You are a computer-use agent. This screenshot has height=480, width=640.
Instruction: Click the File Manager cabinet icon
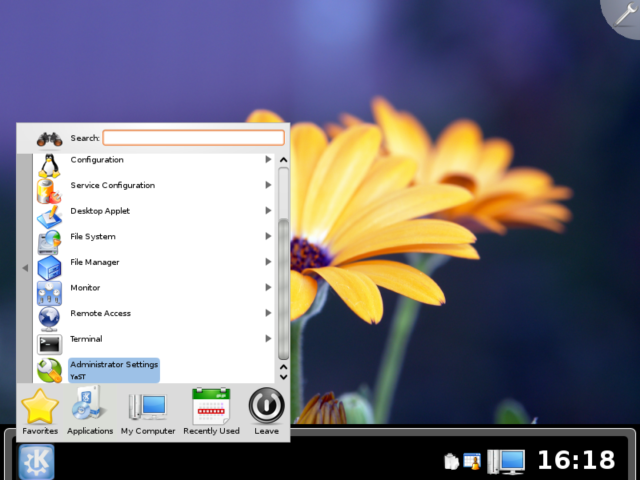click(x=49, y=268)
